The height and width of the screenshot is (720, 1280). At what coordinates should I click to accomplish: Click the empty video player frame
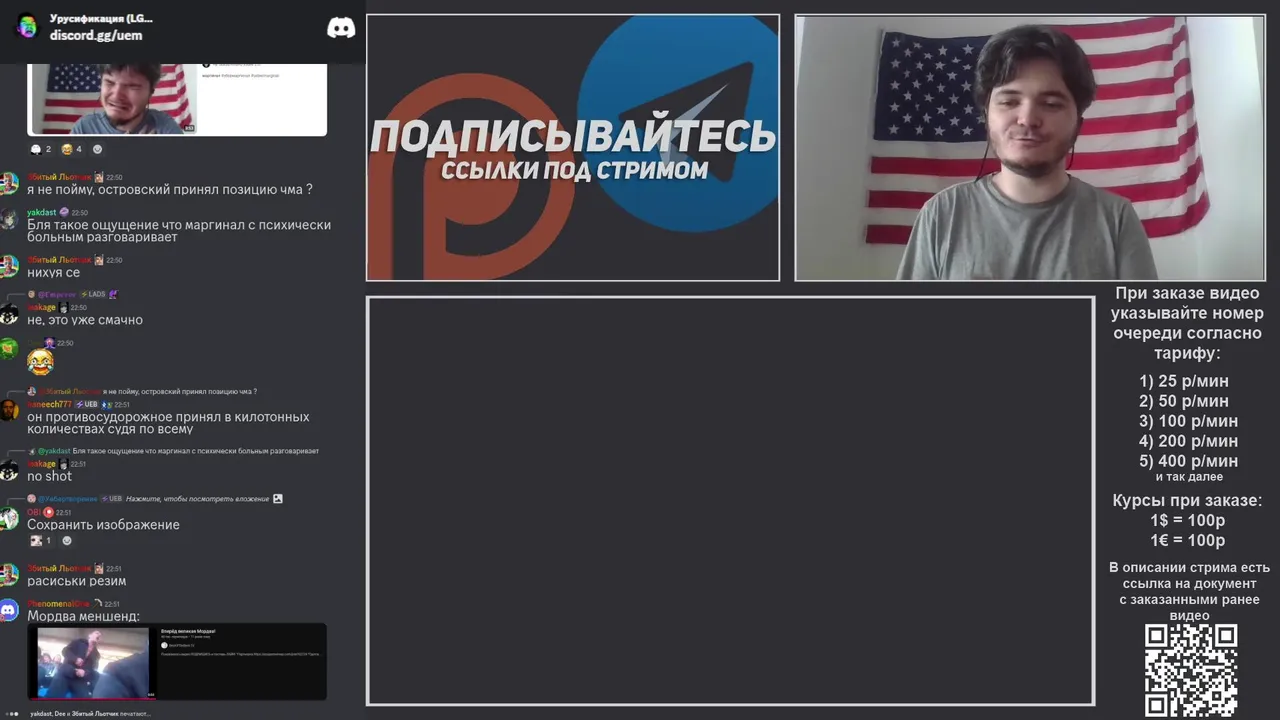point(730,501)
